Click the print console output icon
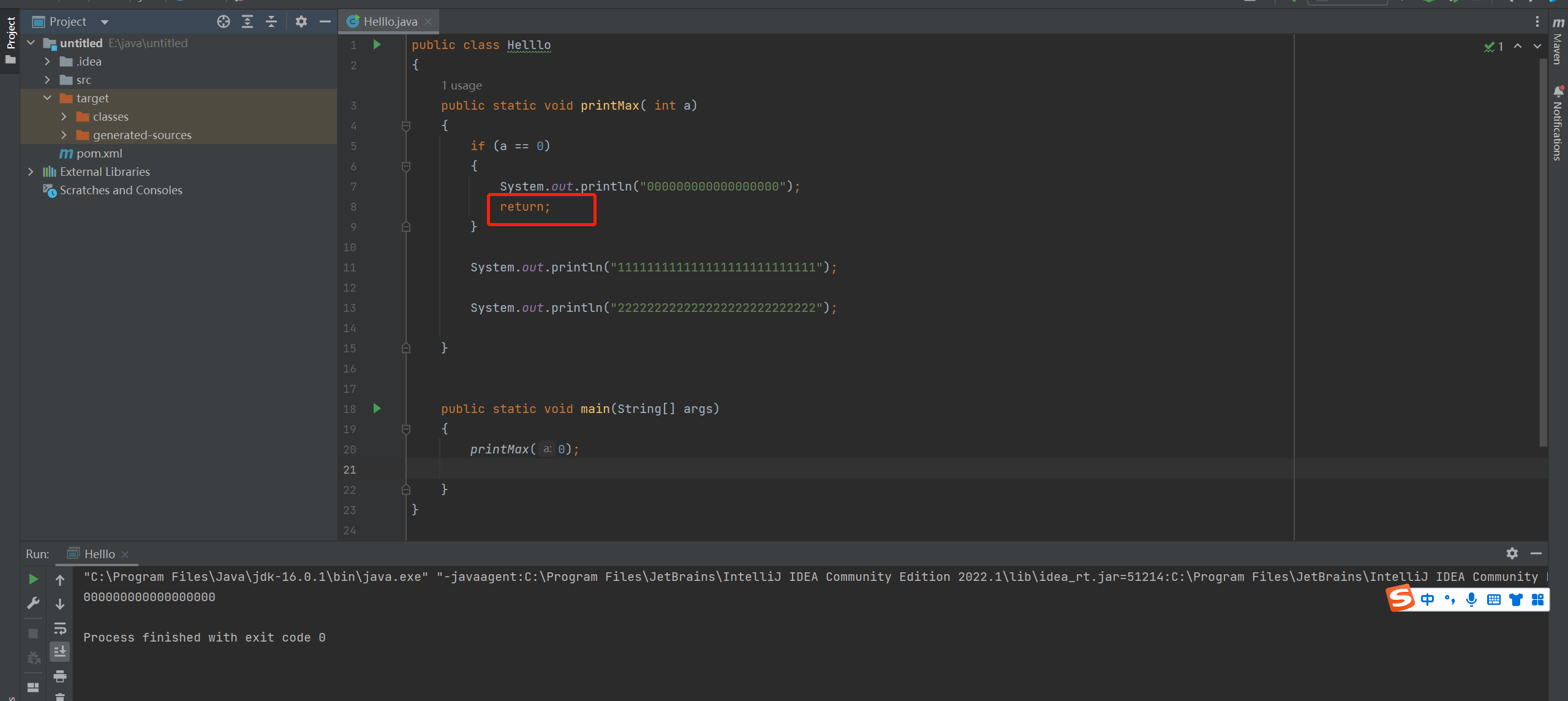 (x=60, y=676)
